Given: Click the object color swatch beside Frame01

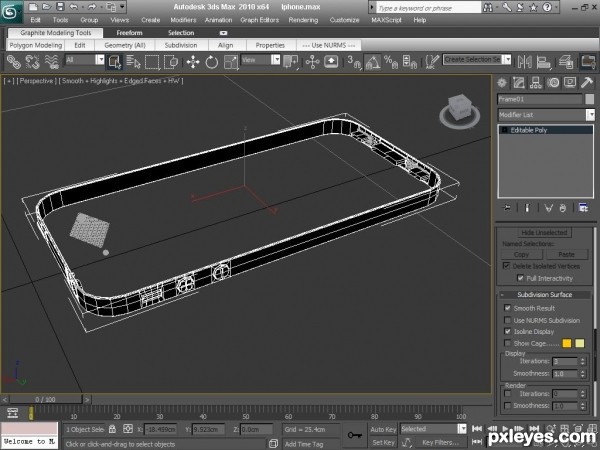Looking at the screenshot, I should click(x=590, y=99).
